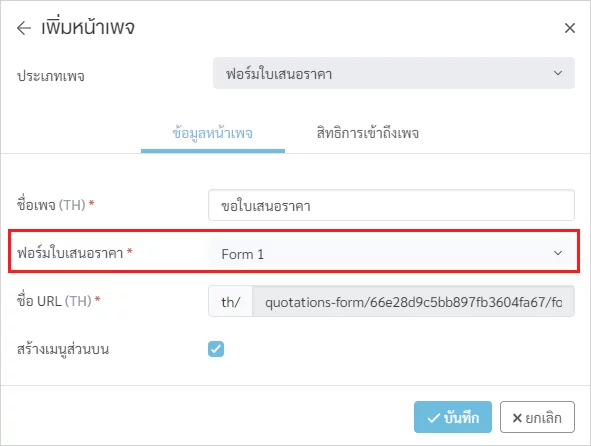The width and height of the screenshot is (591, 446).
Task: Toggle the สร้างเมนูส่วนบน checkbox
Action: point(216,349)
